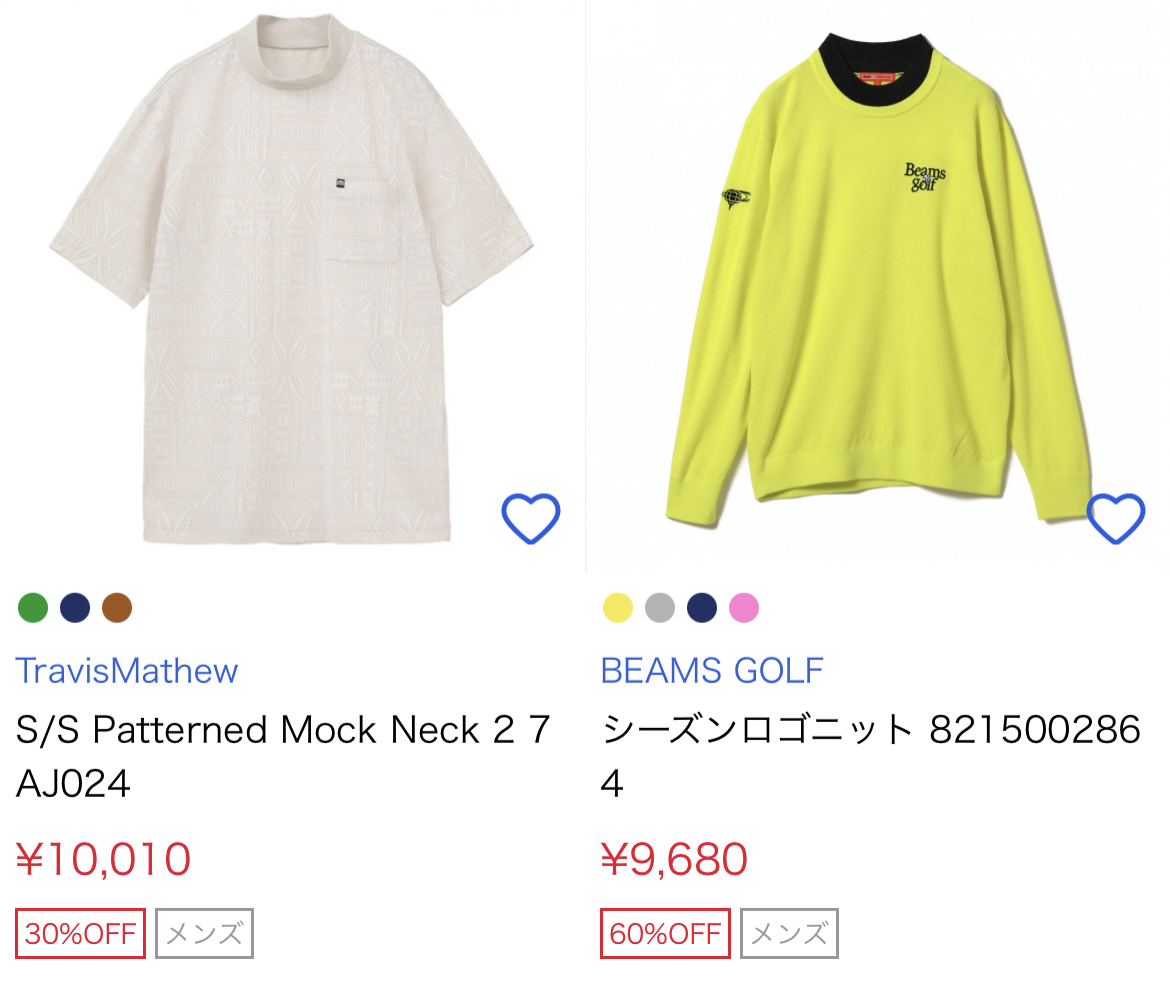This screenshot has height=991, width=1170.
Task: View the beige patterned mock neck image
Action: pos(292,280)
